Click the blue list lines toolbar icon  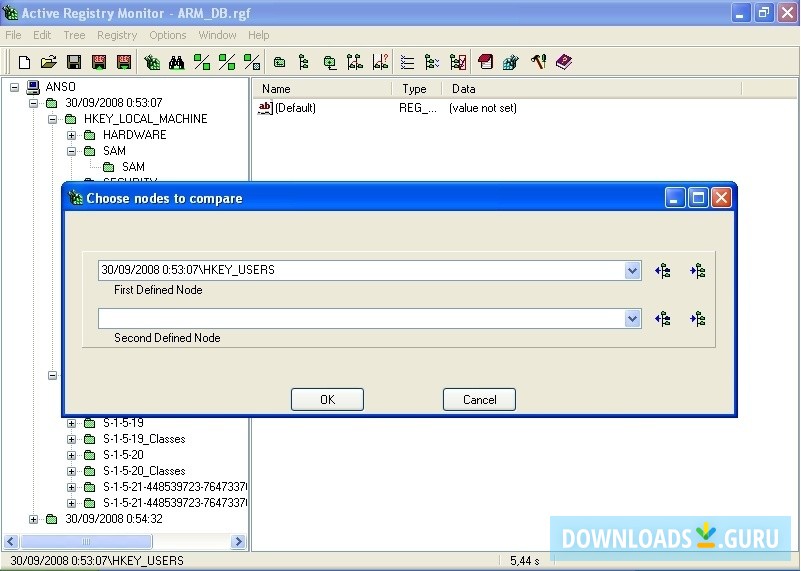(x=407, y=62)
